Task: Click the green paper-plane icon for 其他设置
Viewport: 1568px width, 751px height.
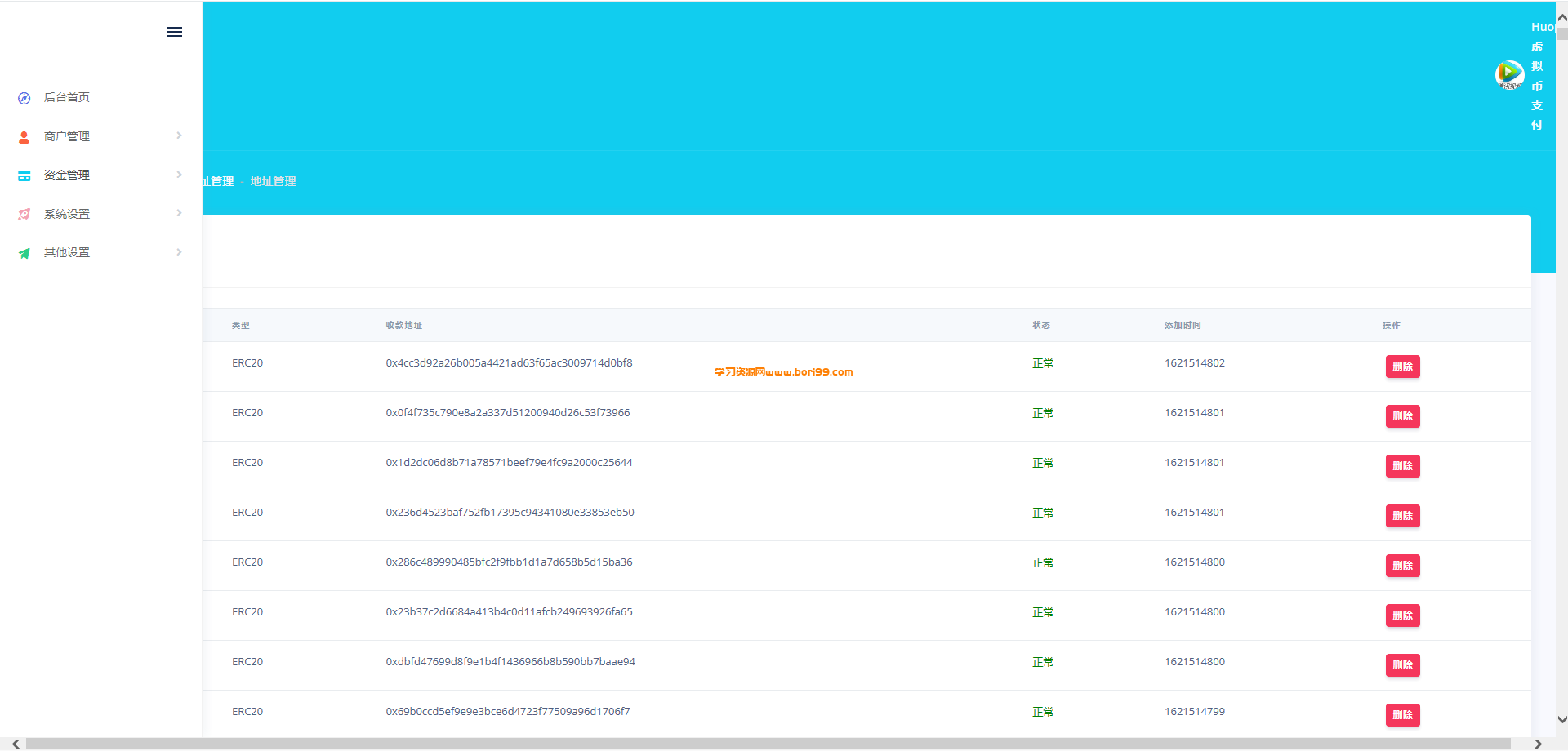Action: coord(24,253)
